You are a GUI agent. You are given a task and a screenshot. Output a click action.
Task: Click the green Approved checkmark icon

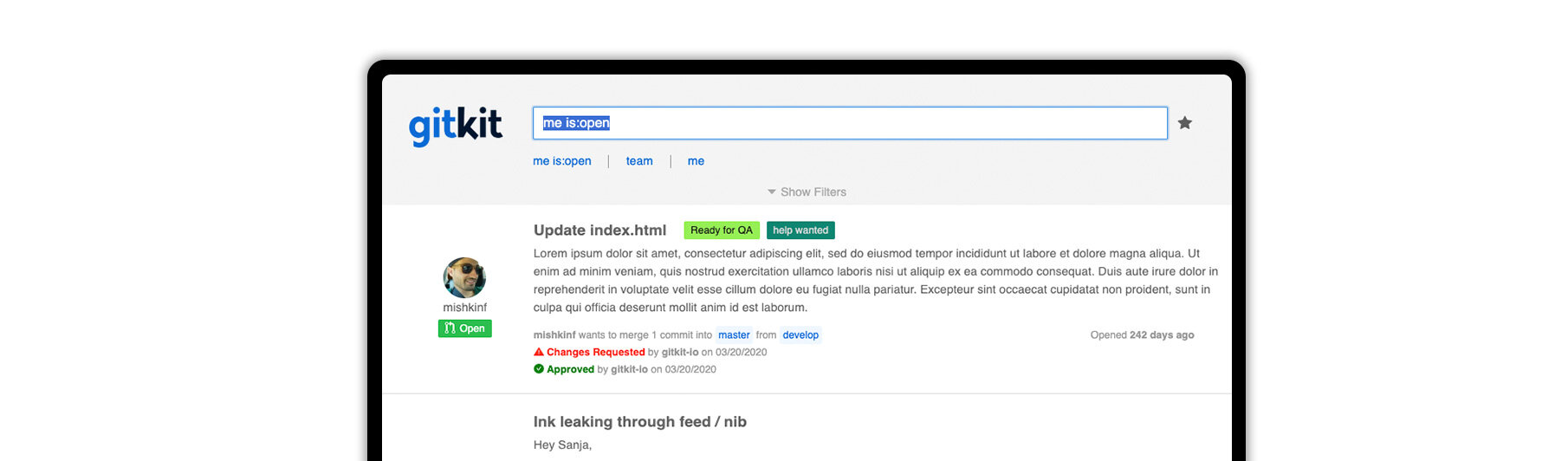[539, 369]
